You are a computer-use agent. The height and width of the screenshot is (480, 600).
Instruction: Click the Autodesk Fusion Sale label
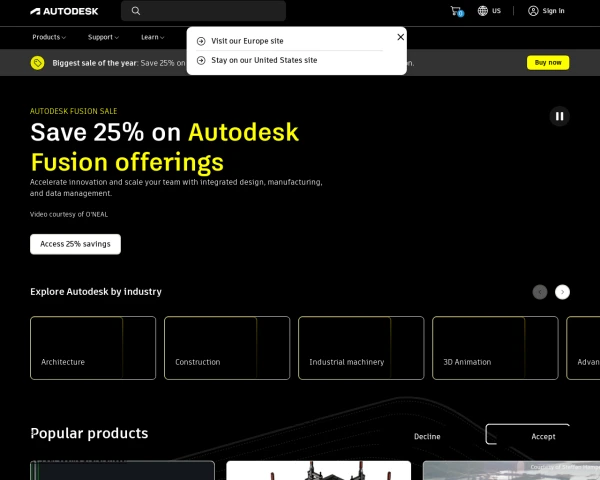[x=73, y=111]
